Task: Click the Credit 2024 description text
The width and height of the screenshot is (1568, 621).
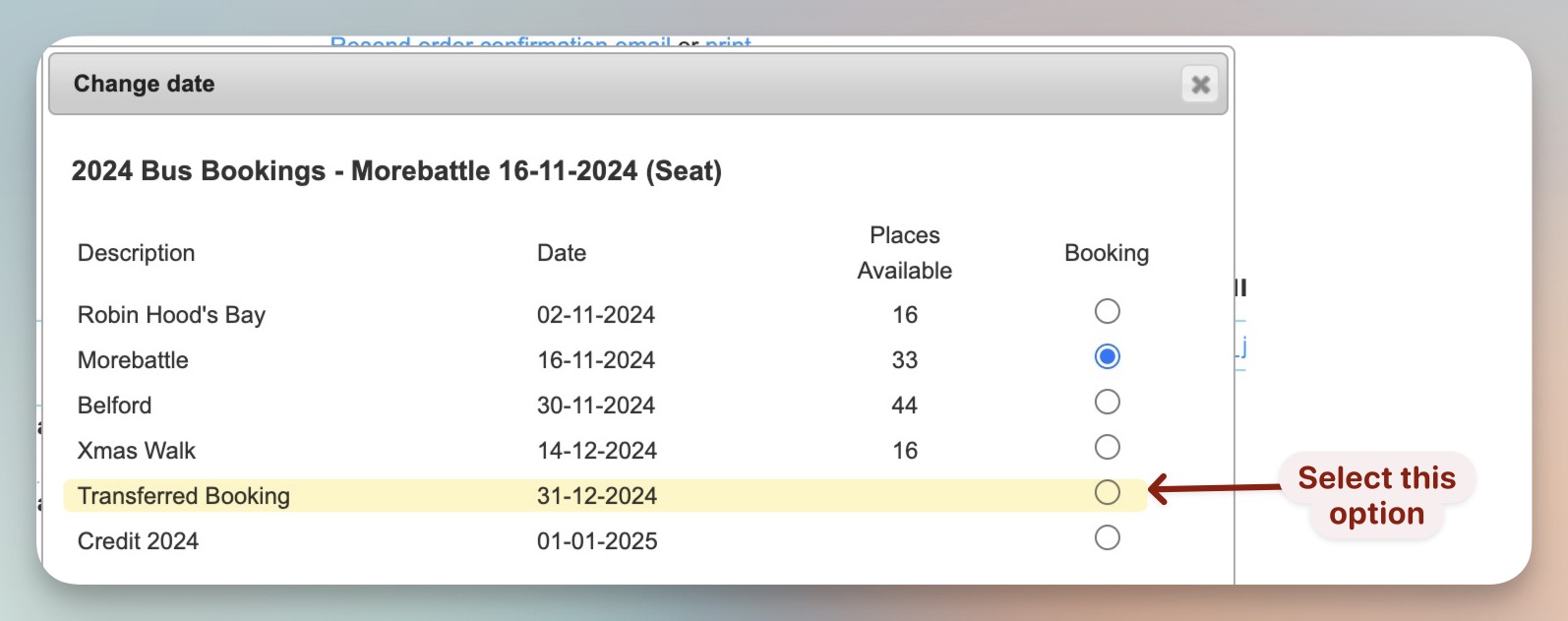Action: click(138, 541)
